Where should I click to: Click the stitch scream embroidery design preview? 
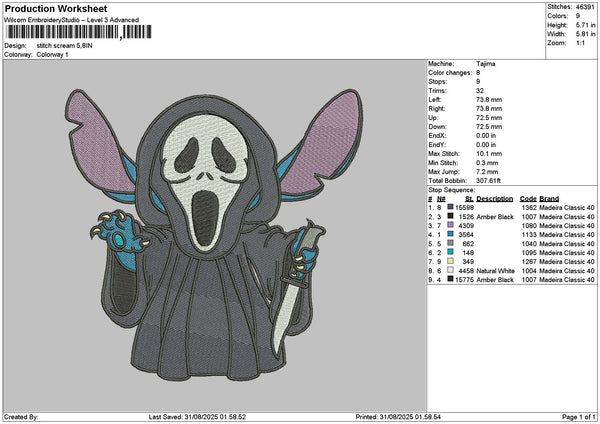click(x=214, y=234)
